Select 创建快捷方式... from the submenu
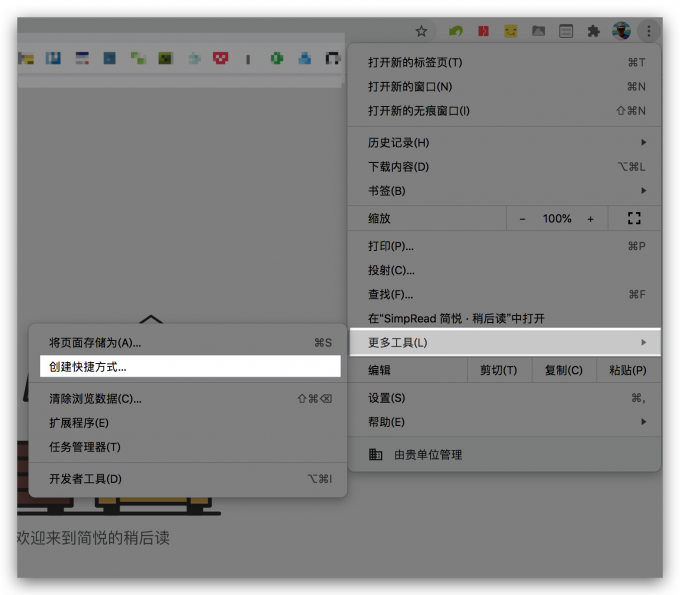The width and height of the screenshot is (680, 595). point(190,367)
